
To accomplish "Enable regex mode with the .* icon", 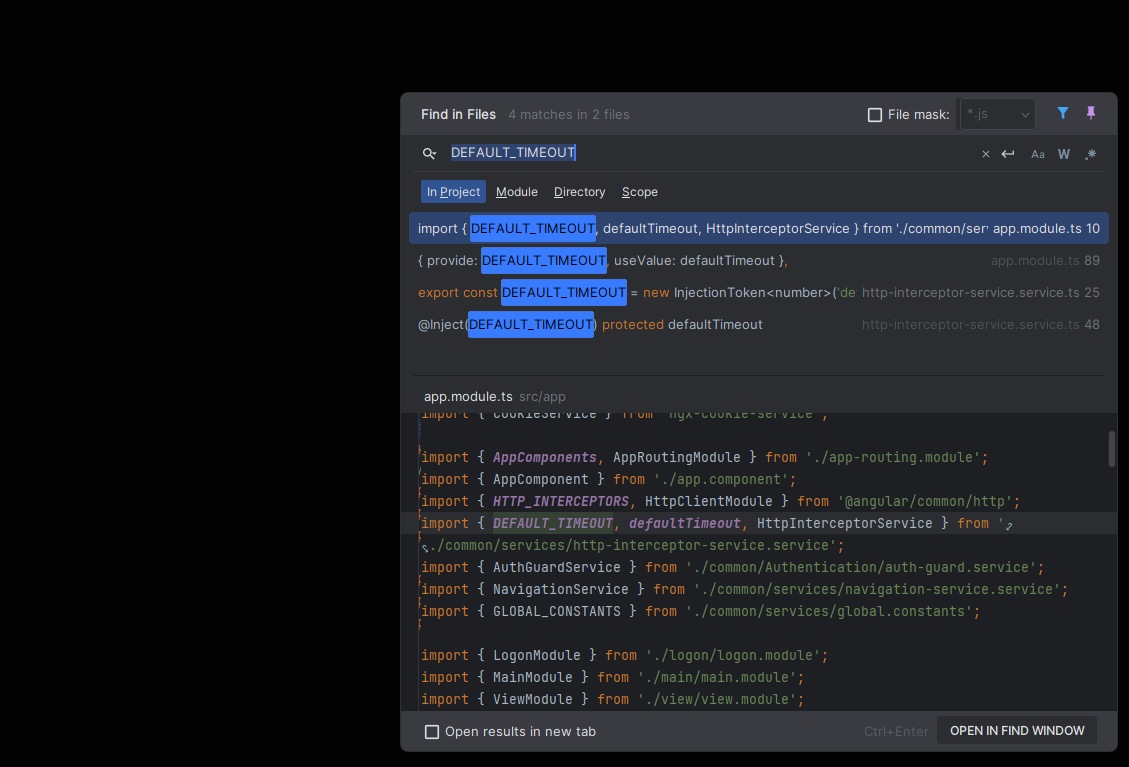I will click(1090, 153).
